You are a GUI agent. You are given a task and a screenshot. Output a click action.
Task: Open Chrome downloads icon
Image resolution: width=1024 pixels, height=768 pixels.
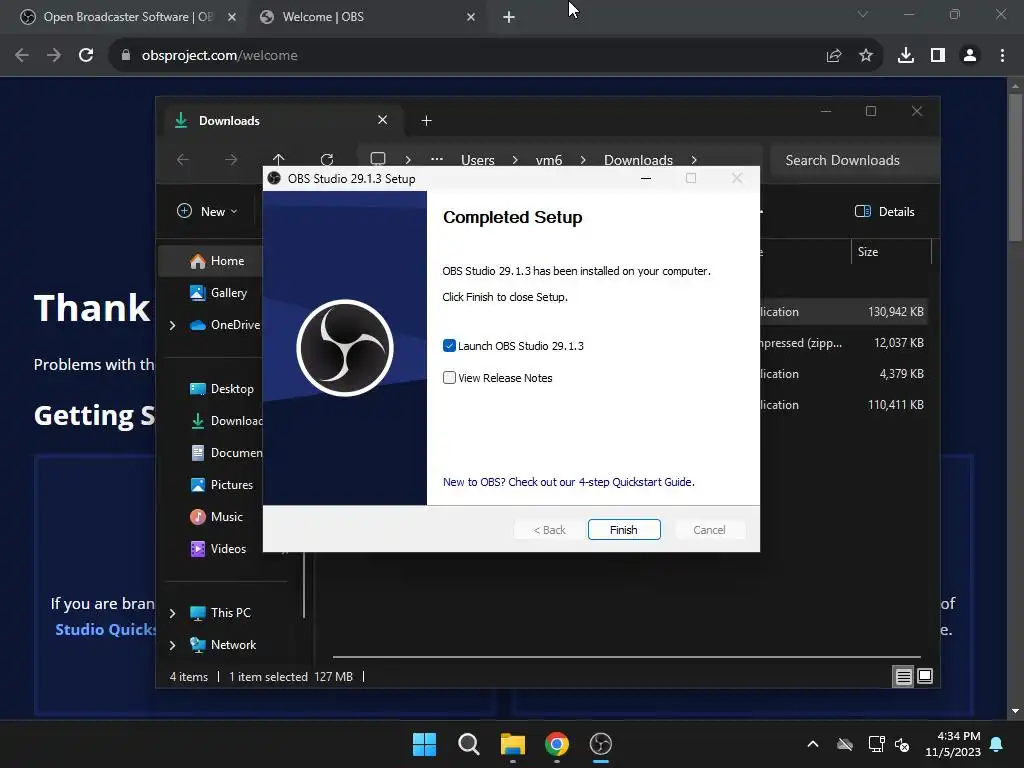point(906,56)
